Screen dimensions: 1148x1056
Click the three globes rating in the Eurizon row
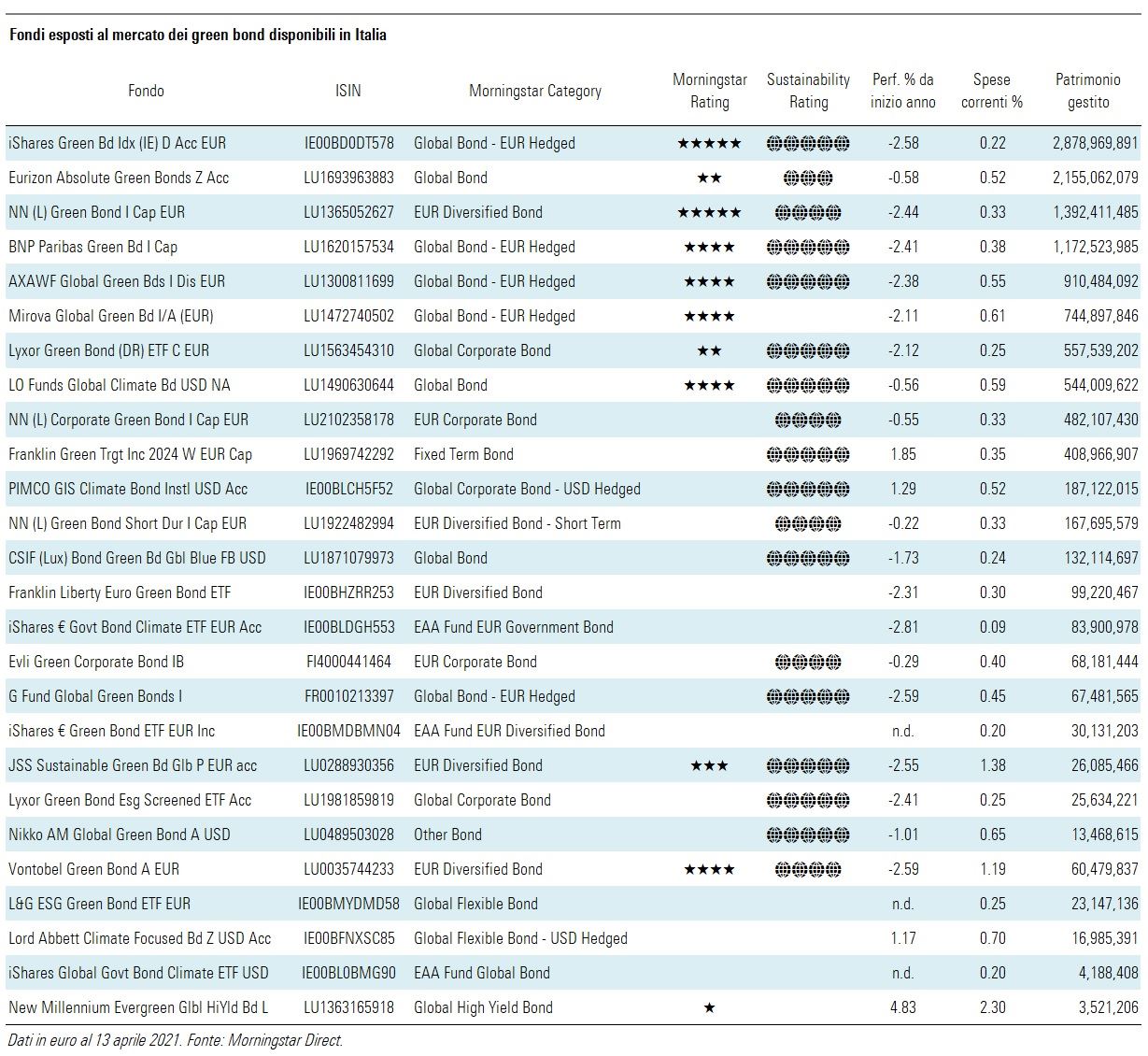(x=808, y=178)
